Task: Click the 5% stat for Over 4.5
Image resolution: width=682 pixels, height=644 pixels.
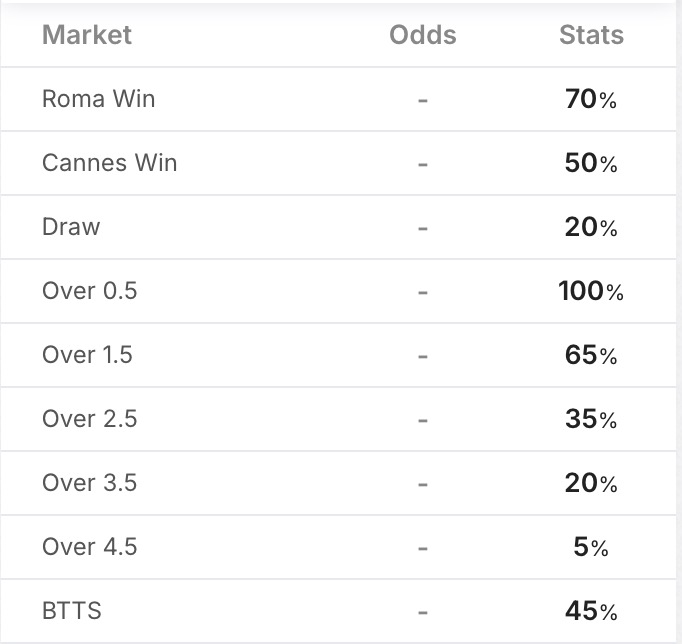Action: (591, 547)
